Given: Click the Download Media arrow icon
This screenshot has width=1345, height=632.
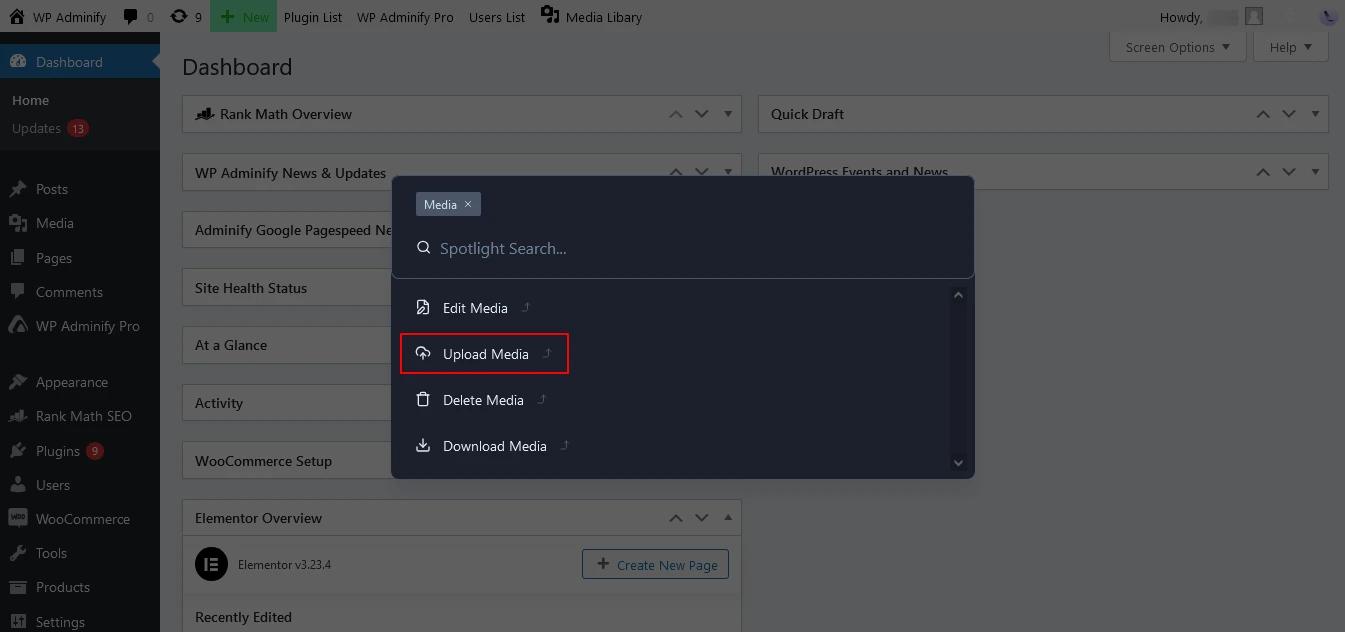Looking at the screenshot, I should point(423,446).
